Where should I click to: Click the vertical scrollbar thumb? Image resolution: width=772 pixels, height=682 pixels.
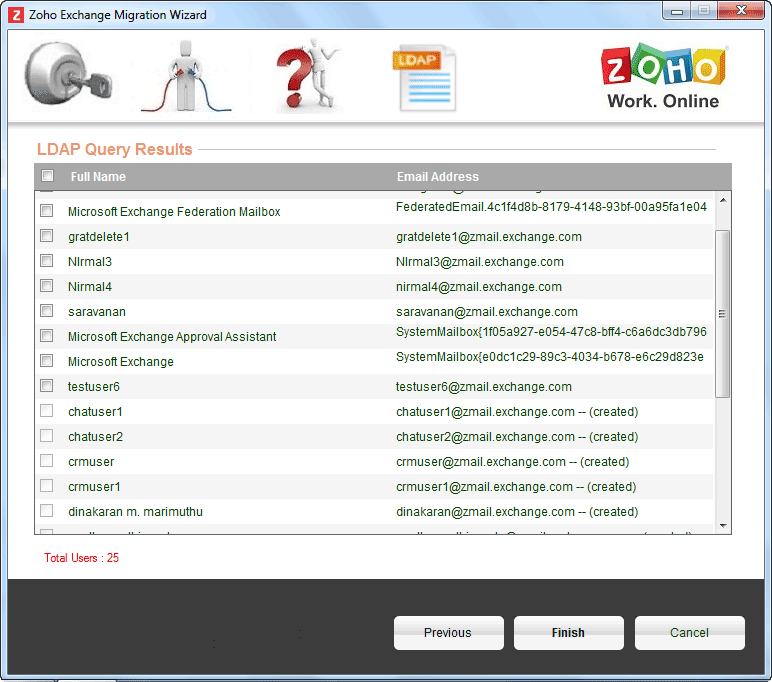[723, 312]
